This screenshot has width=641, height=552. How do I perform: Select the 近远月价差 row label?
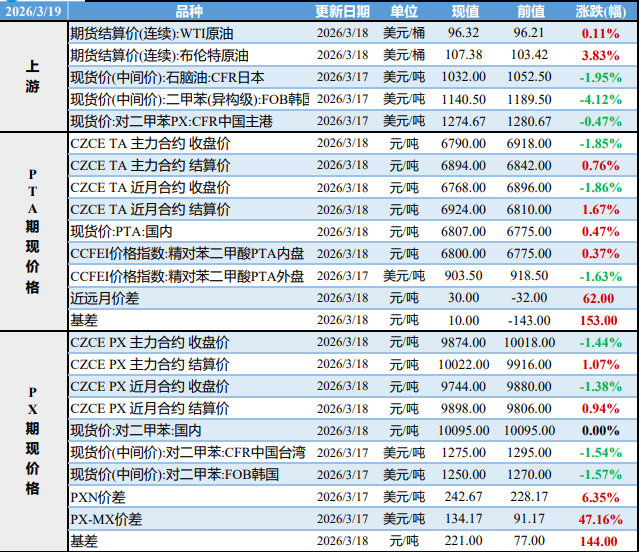(x=105, y=298)
